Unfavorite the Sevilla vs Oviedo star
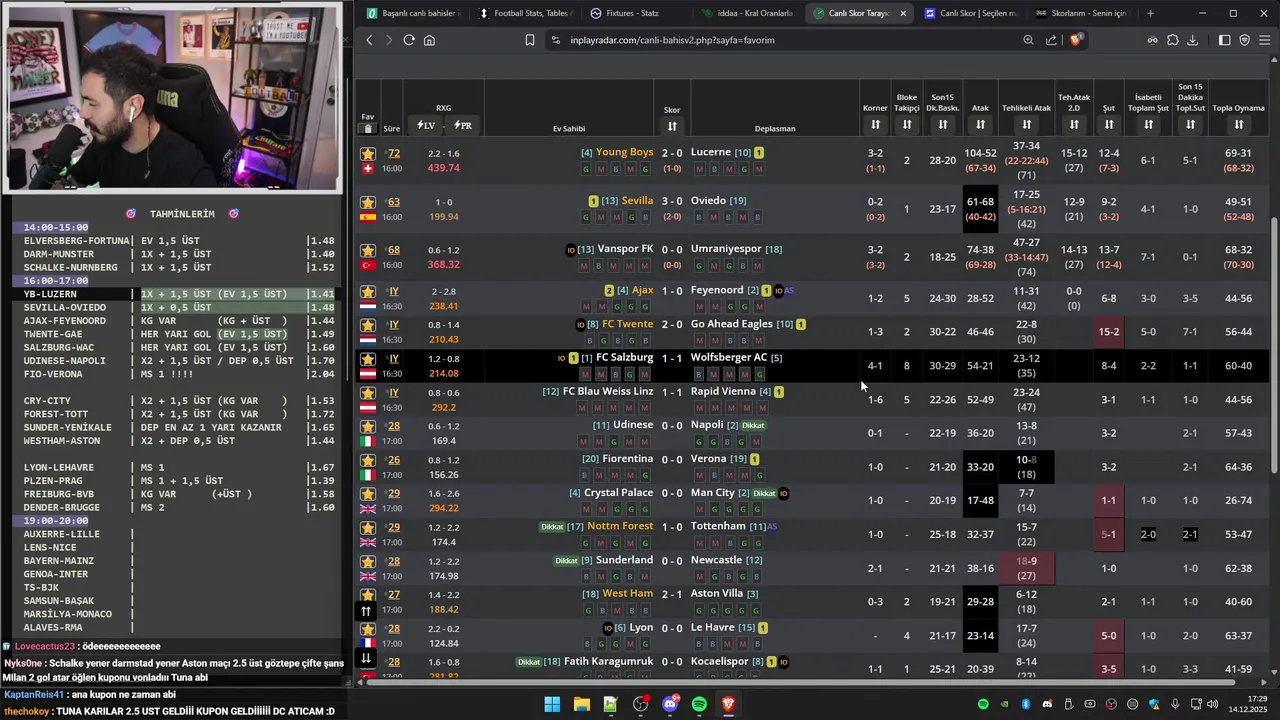The height and width of the screenshot is (720, 1280). pos(368,201)
